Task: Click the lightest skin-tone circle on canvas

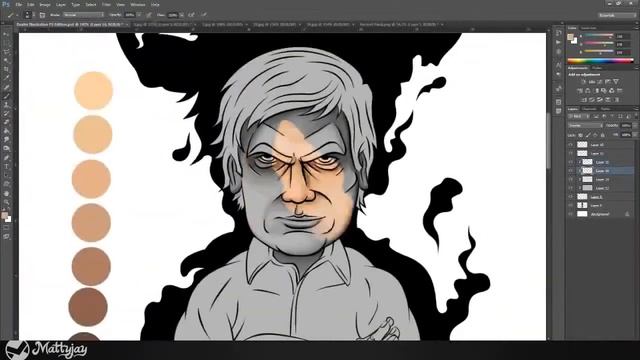Action: tap(93, 90)
